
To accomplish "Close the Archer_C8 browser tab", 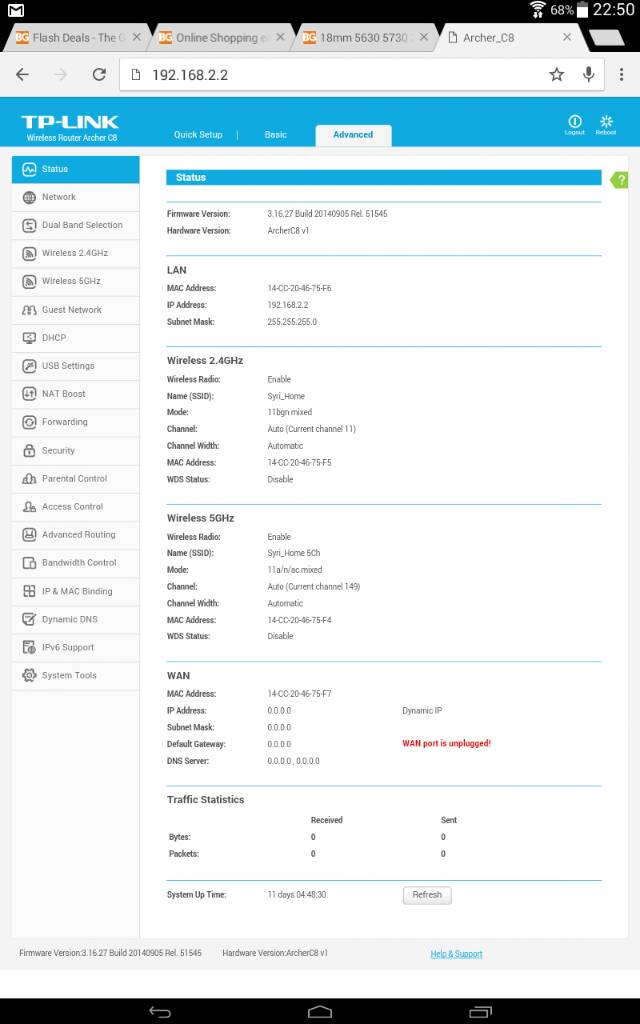I will tap(568, 37).
